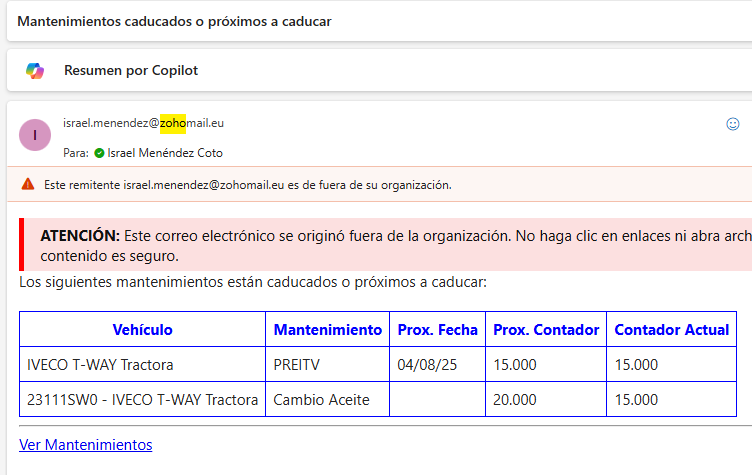Select cell 23111SW0 - IVECO T-WAY Tractora
Viewport: 752px width, 475px height.
pyautogui.click(x=142, y=400)
